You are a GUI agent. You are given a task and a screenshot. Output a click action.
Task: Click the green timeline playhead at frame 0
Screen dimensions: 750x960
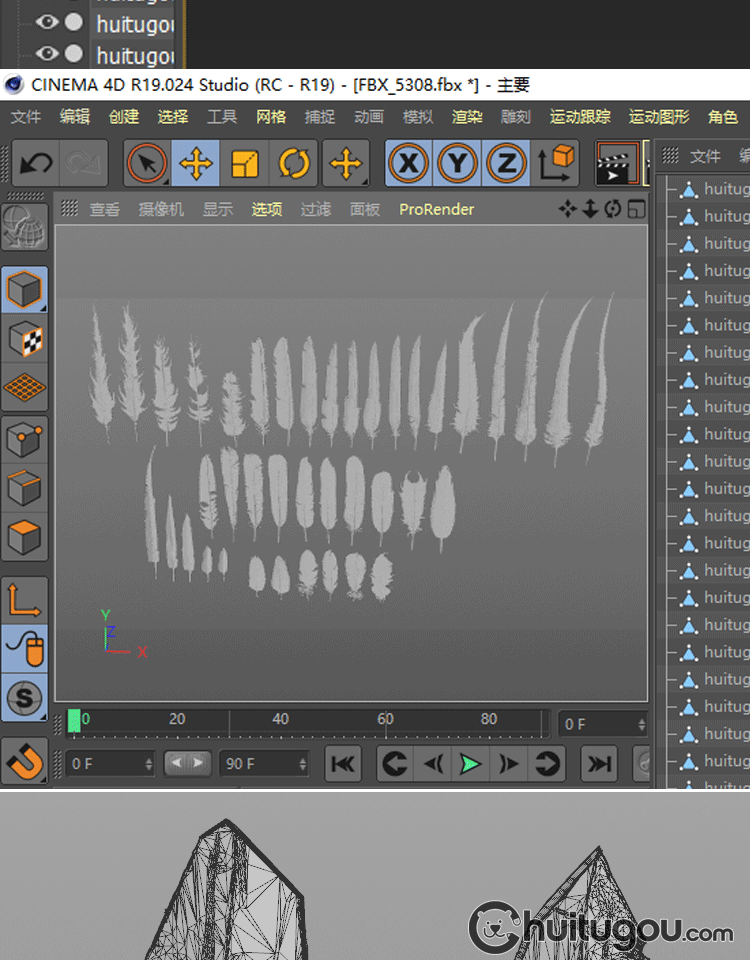pyautogui.click(x=74, y=720)
